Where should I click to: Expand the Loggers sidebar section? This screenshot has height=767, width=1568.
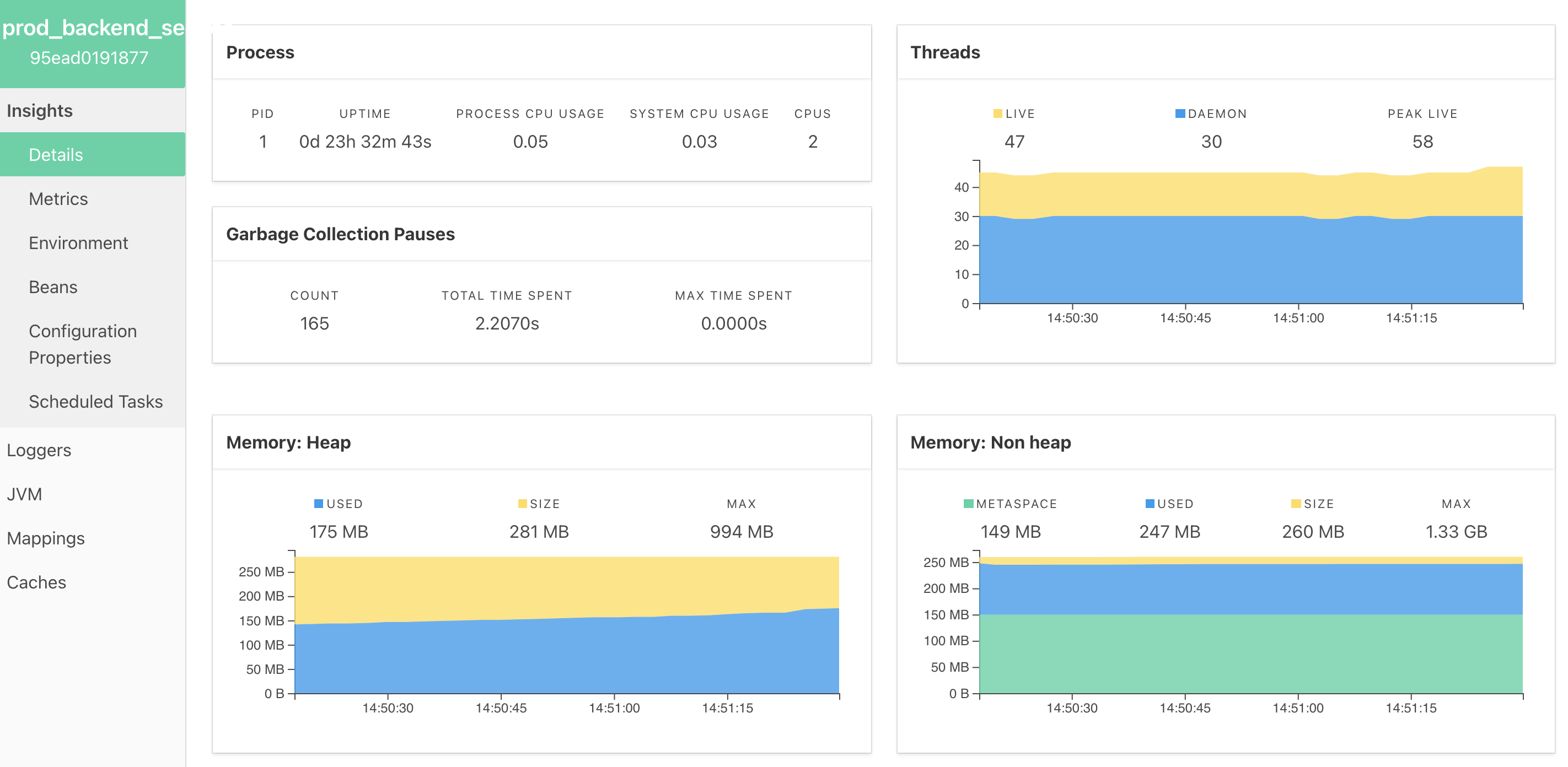pos(39,450)
